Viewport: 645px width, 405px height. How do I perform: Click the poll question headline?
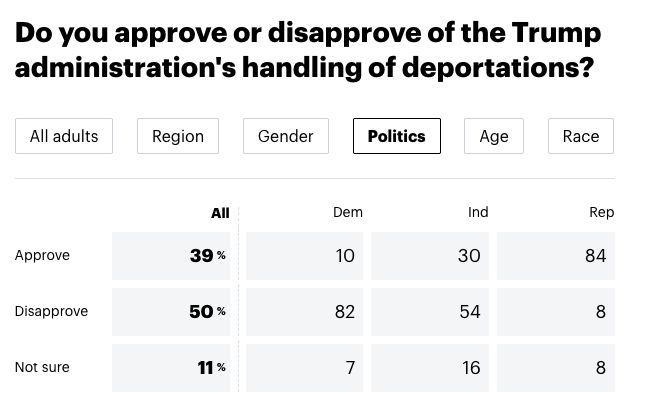[309, 50]
